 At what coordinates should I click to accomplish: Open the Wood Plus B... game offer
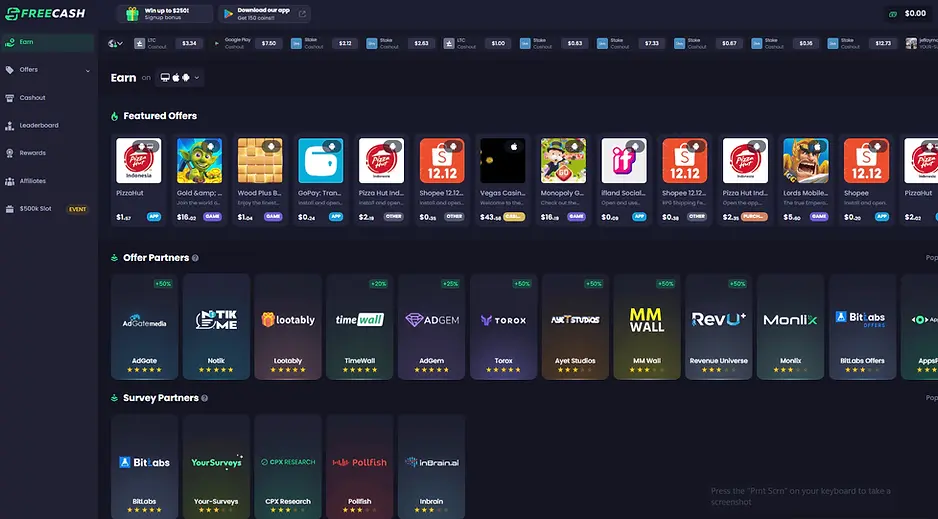(260, 181)
